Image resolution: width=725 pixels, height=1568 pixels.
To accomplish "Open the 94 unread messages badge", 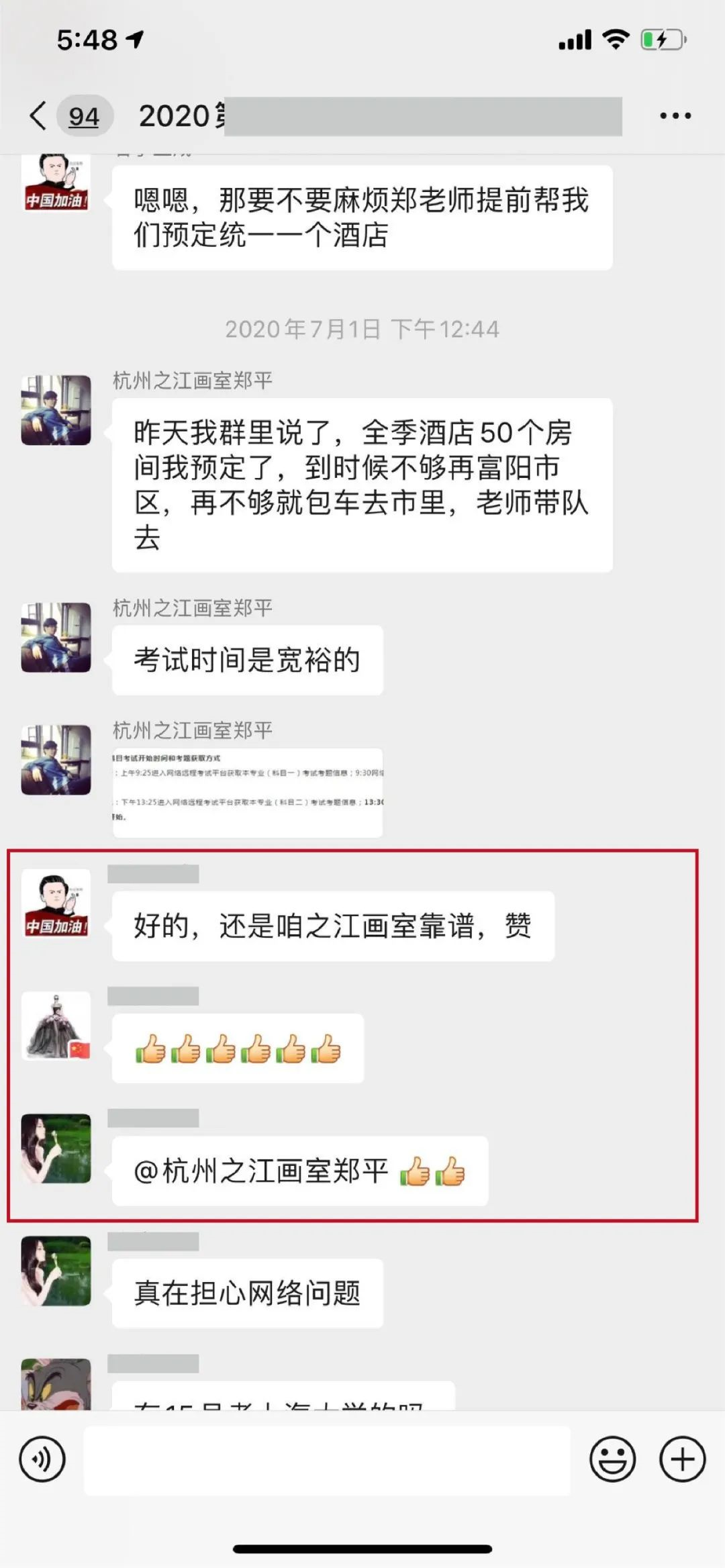I will [84, 116].
